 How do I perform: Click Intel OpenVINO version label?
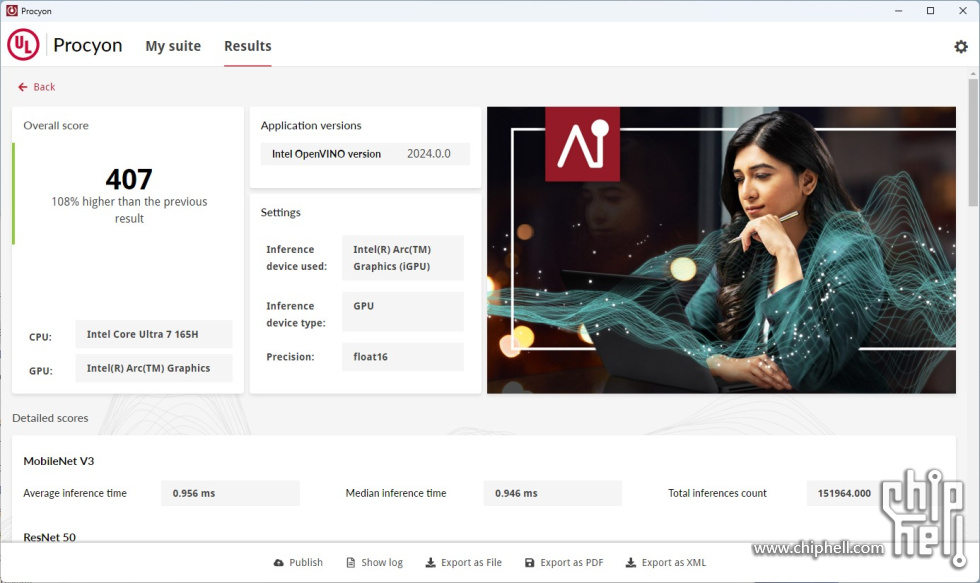pos(326,154)
